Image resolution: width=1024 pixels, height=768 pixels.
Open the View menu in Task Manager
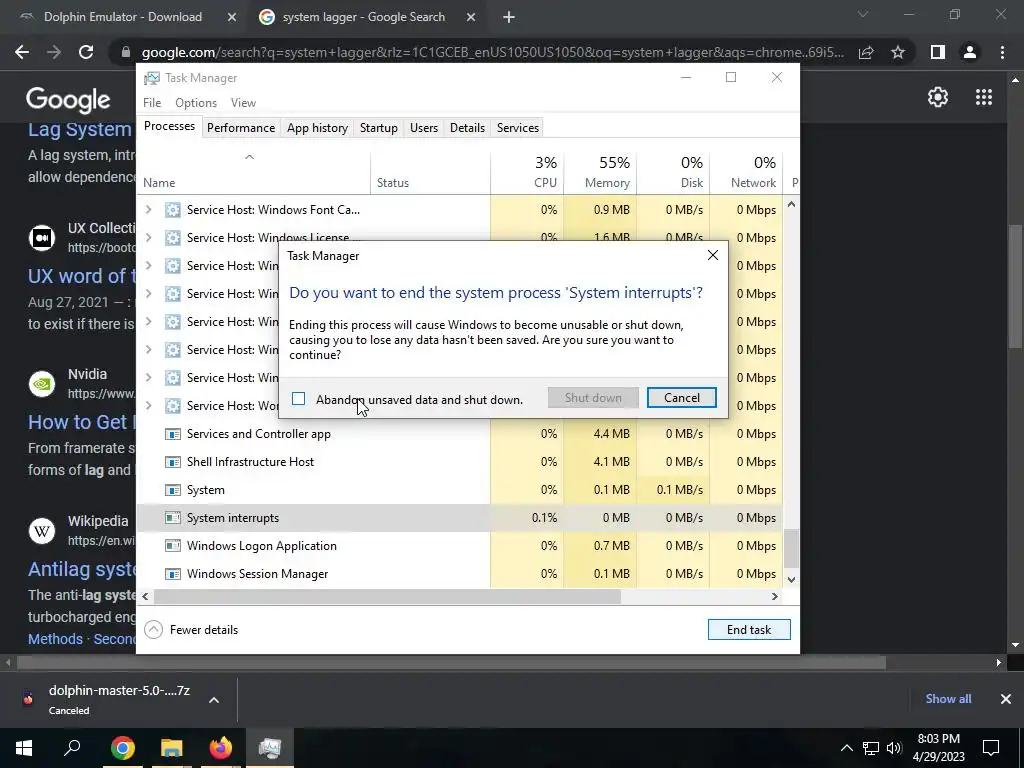coord(243,103)
